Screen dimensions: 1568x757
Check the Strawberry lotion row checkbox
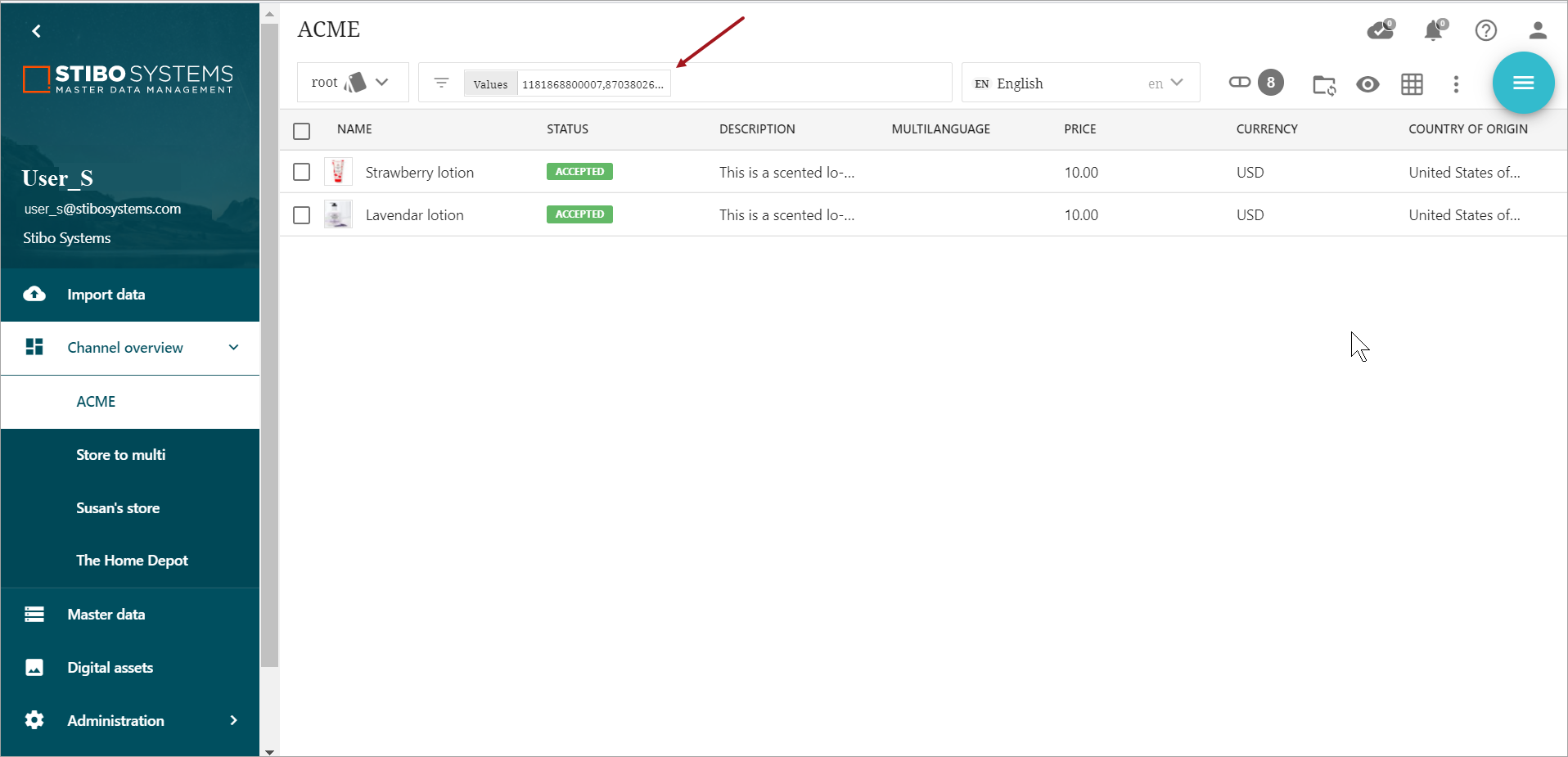[x=302, y=172]
